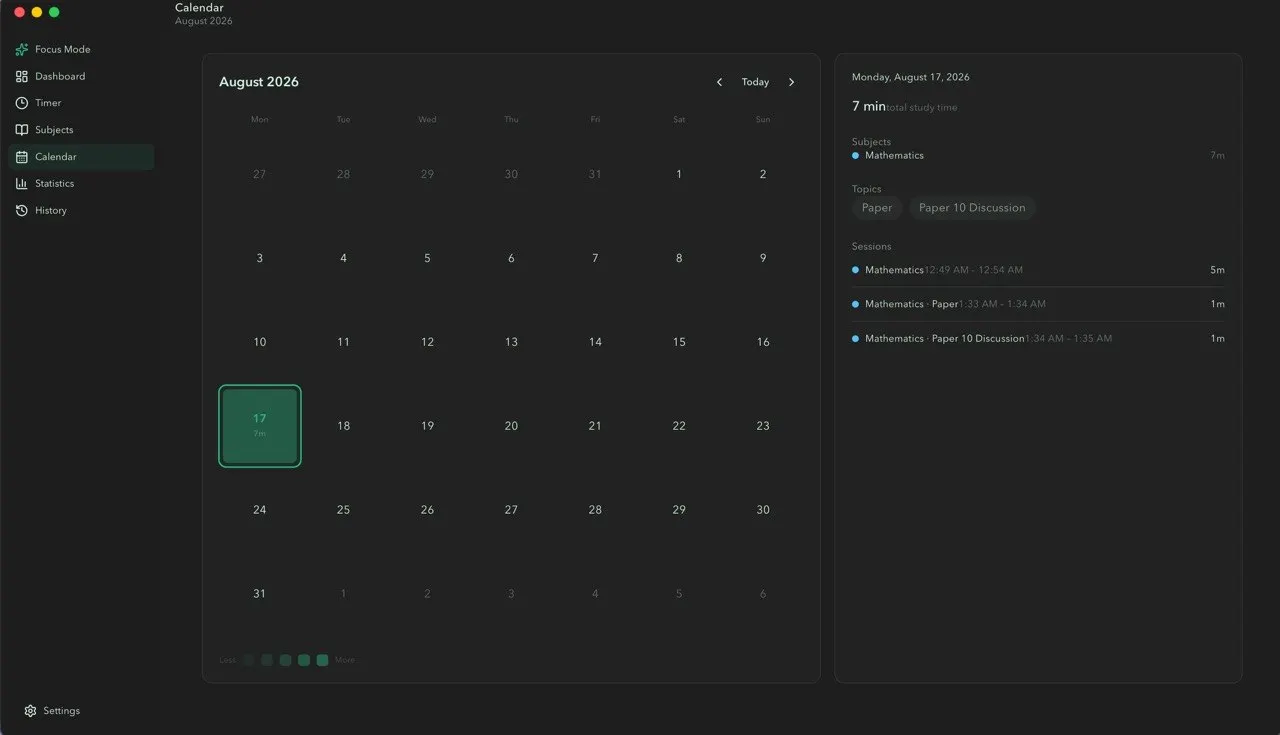Select August 5 in calendar
Image resolution: width=1280 pixels, height=735 pixels.
coord(427,258)
